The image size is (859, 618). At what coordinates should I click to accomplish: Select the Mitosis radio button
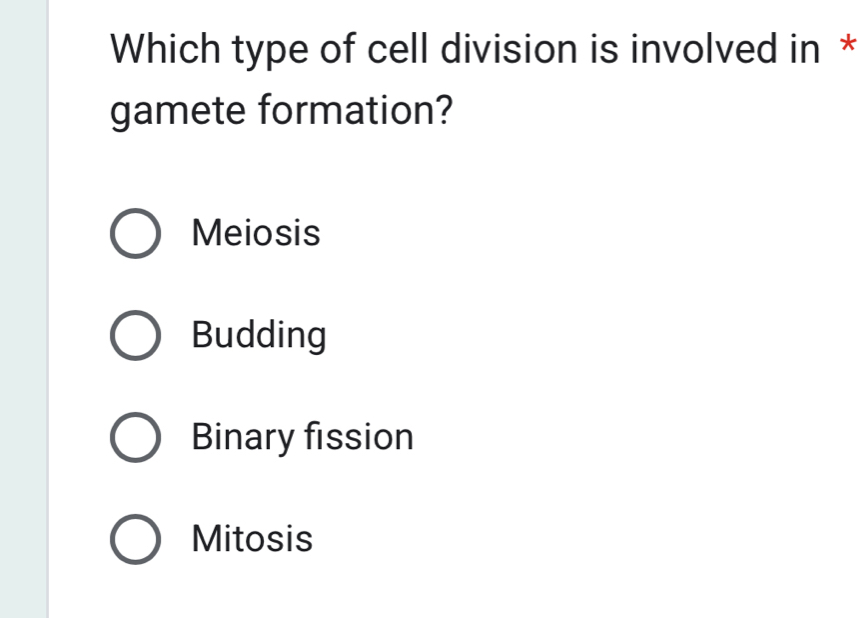coord(135,539)
